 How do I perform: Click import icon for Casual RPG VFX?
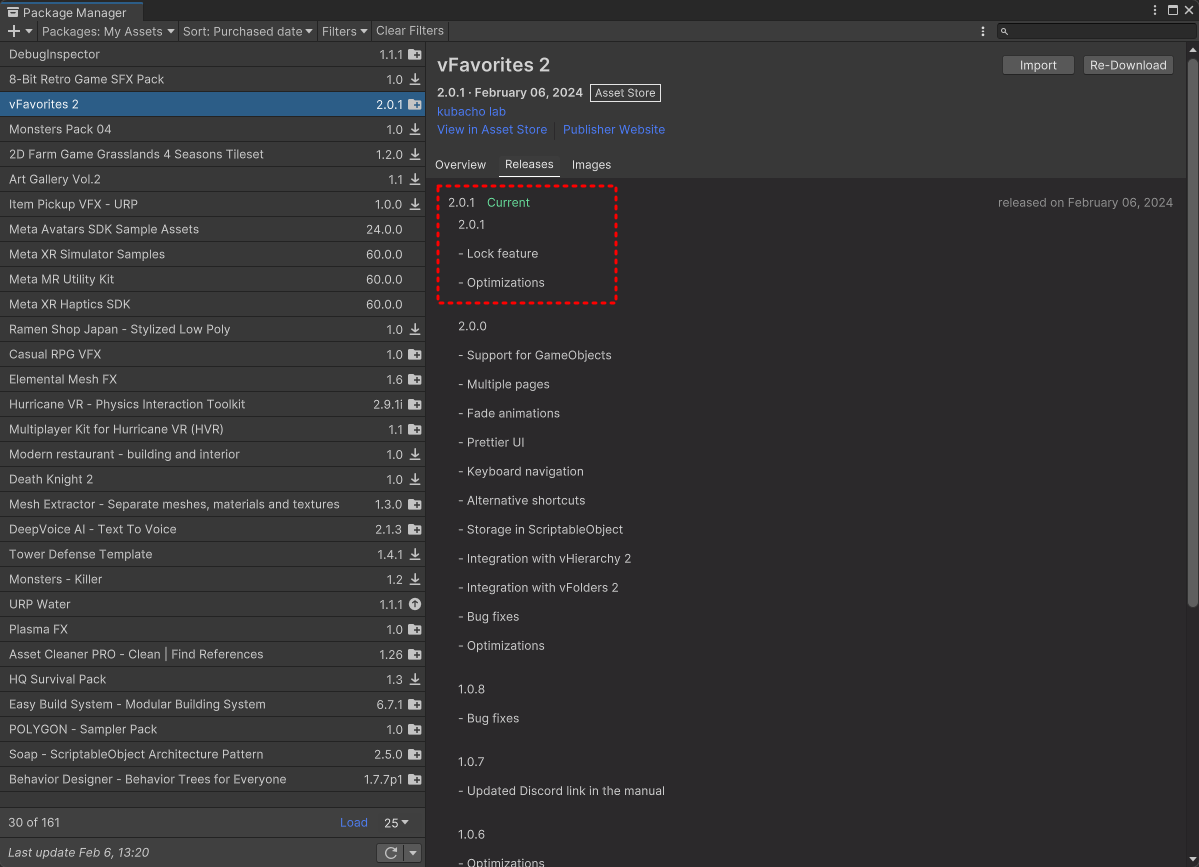coord(414,354)
